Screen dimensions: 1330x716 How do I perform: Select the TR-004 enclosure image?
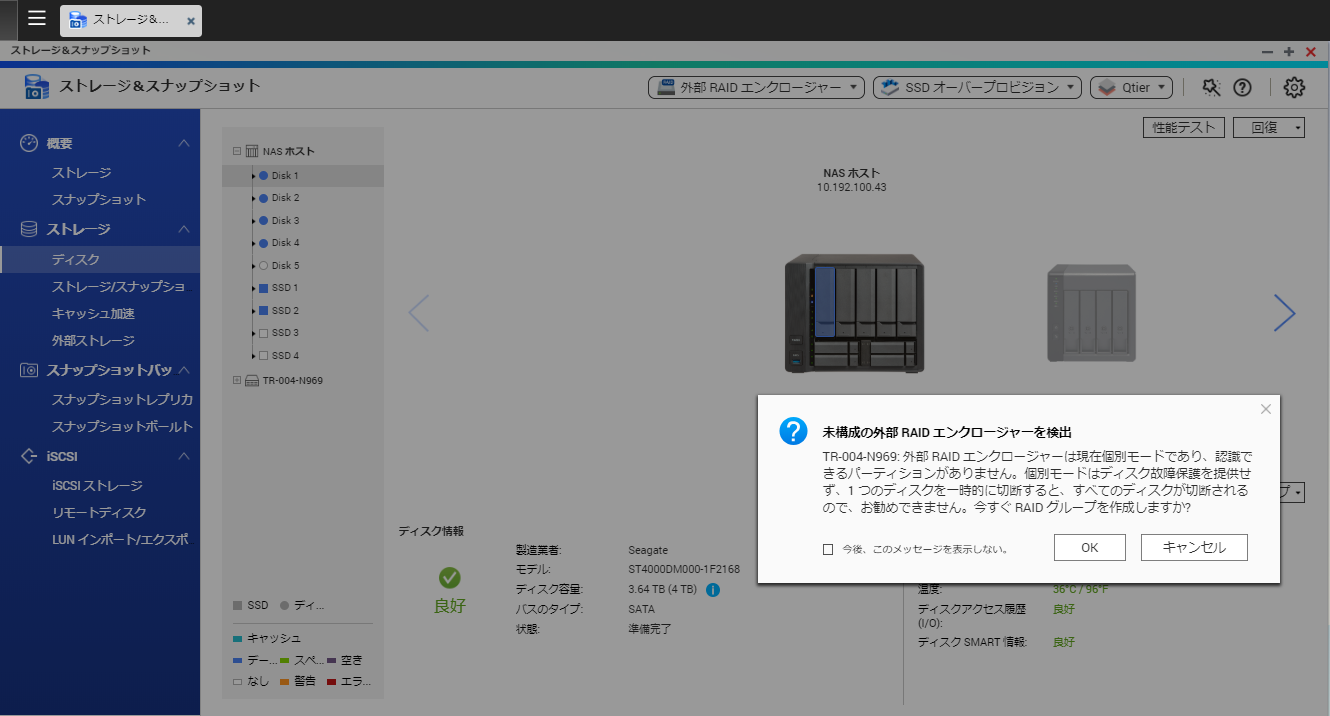click(x=1090, y=314)
